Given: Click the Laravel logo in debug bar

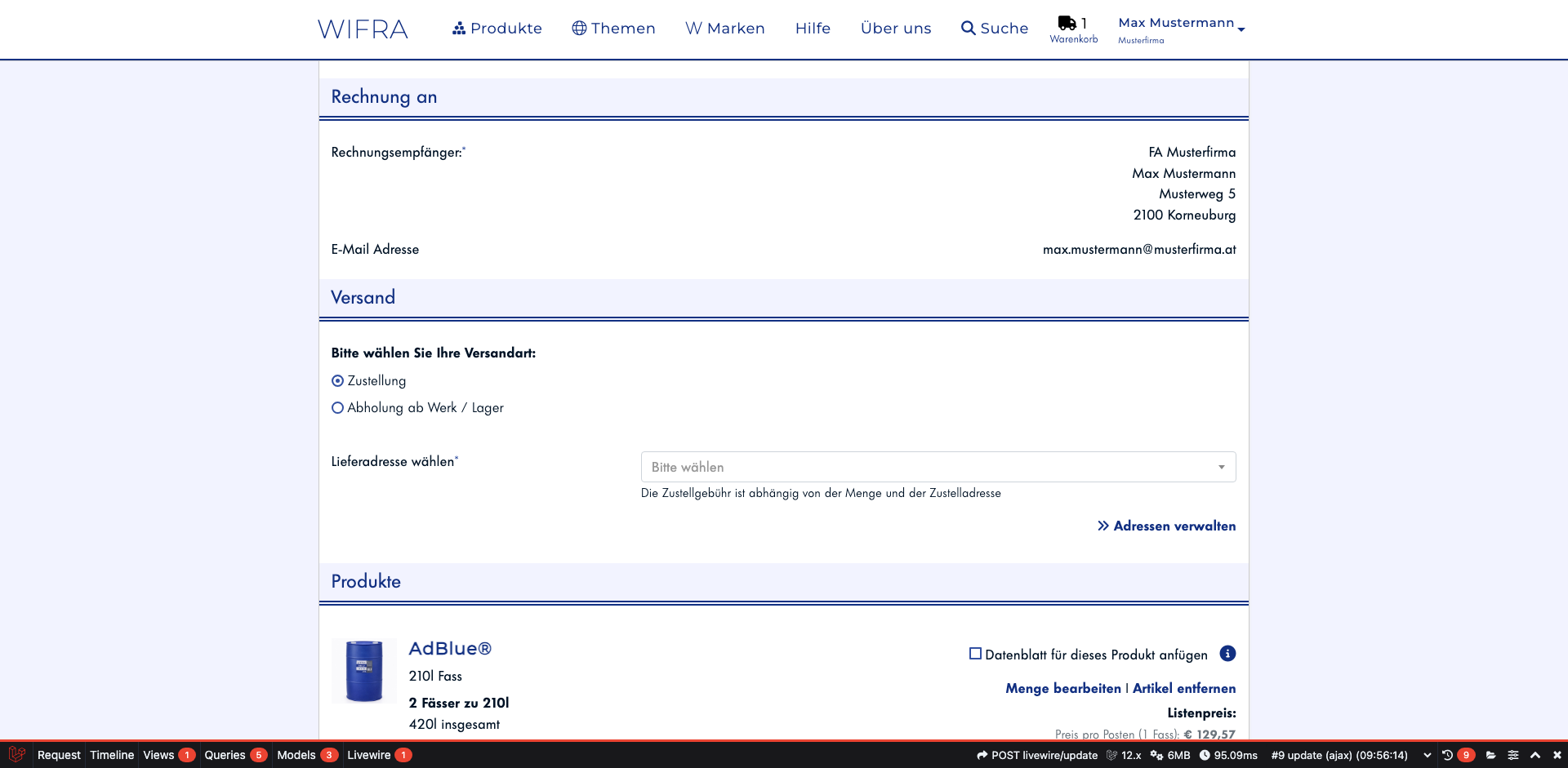Looking at the screenshot, I should pyautogui.click(x=16, y=755).
